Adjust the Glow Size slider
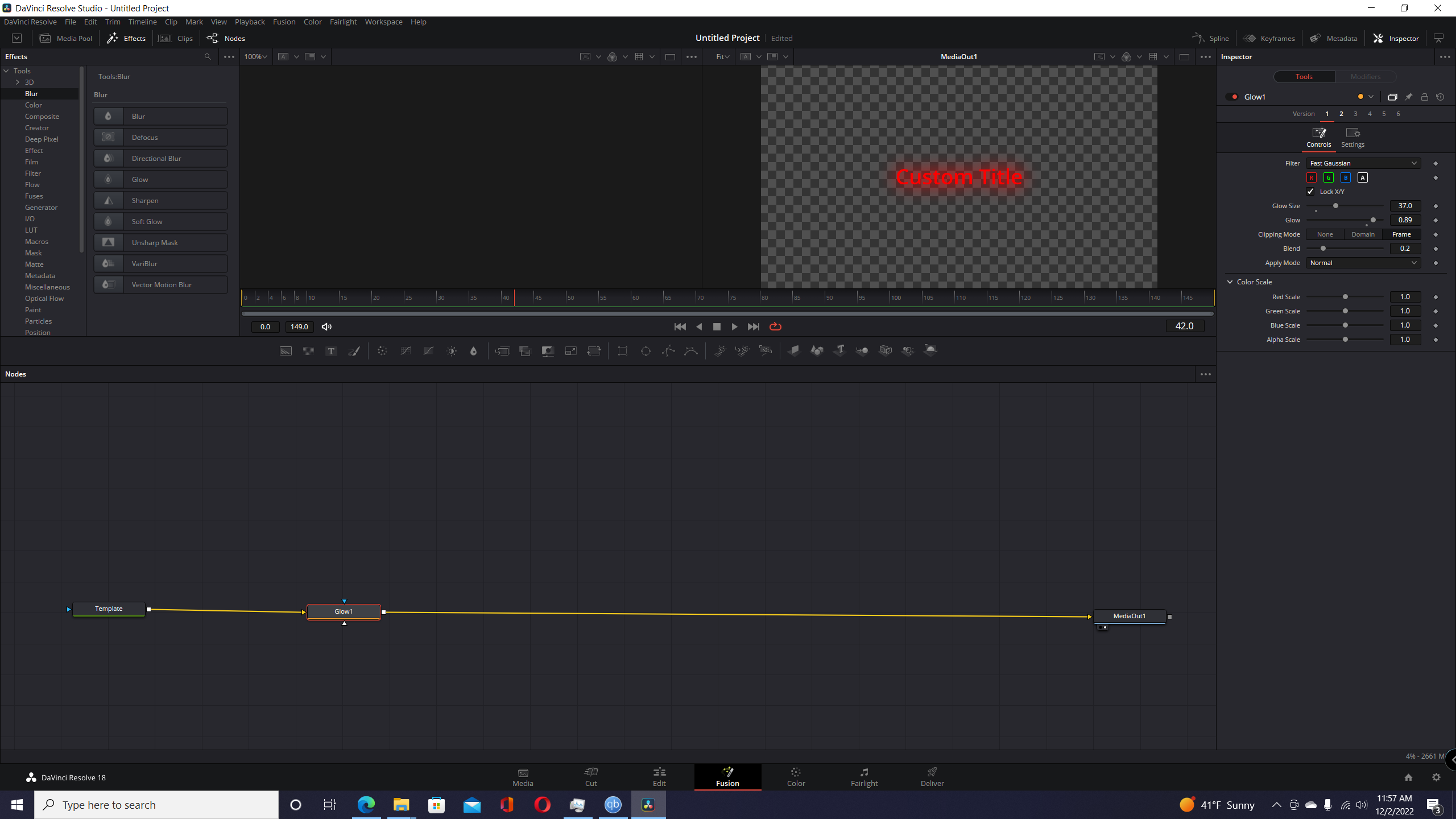Image resolution: width=1456 pixels, height=819 pixels. click(x=1335, y=206)
